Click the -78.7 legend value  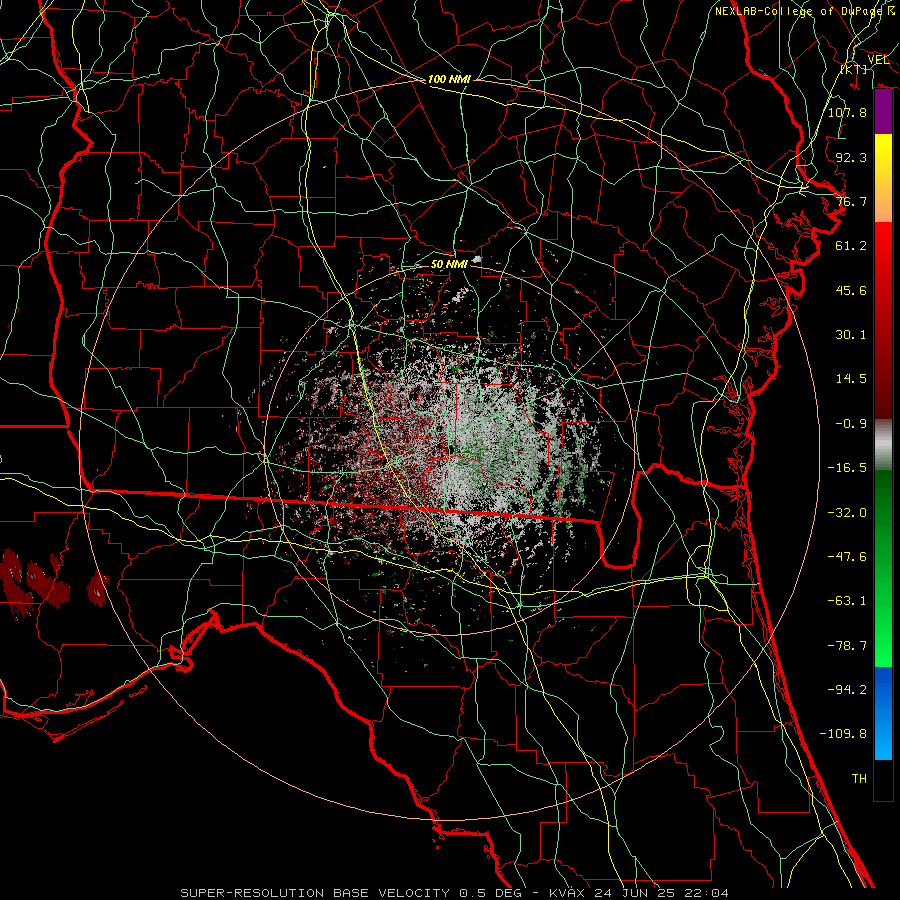pyautogui.click(x=847, y=646)
